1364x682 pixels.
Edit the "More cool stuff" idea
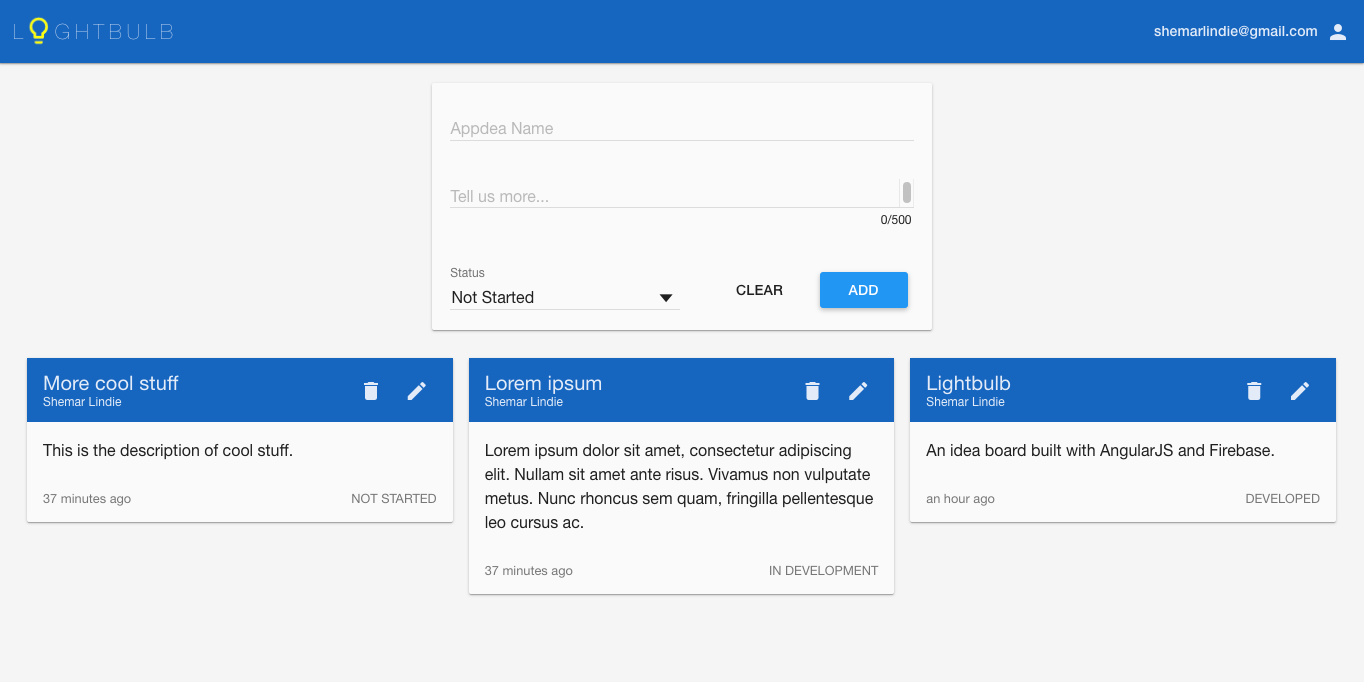click(x=417, y=390)
